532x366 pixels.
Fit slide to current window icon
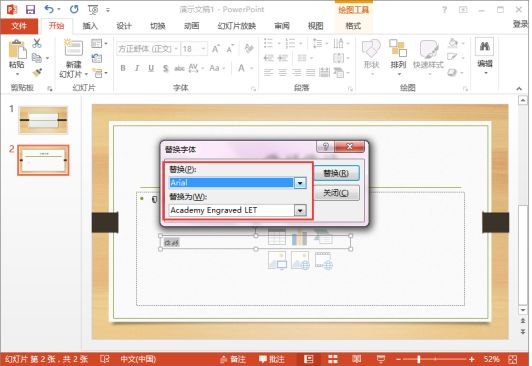point(513,359)
